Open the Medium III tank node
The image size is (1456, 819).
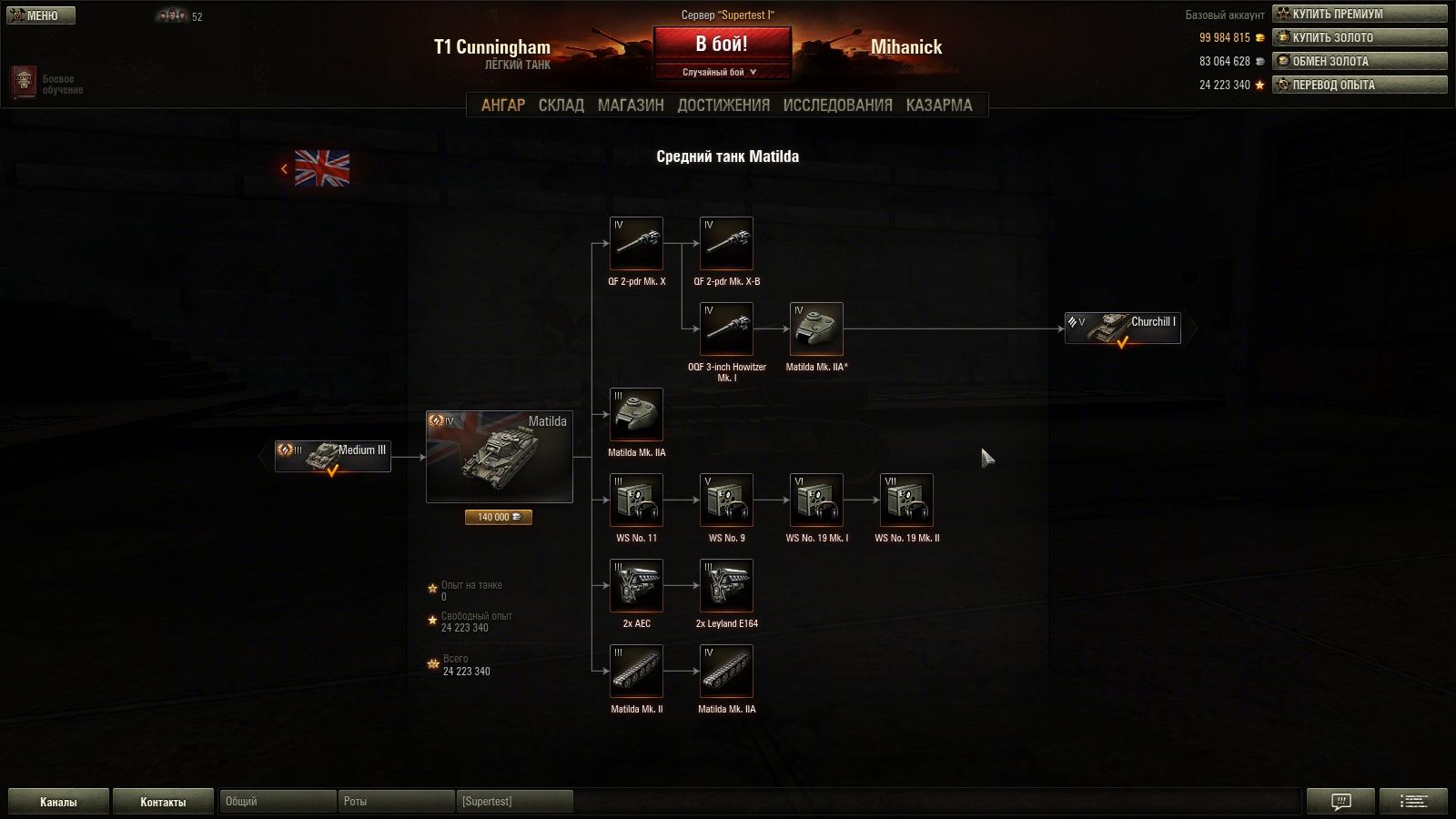point(333,457)
